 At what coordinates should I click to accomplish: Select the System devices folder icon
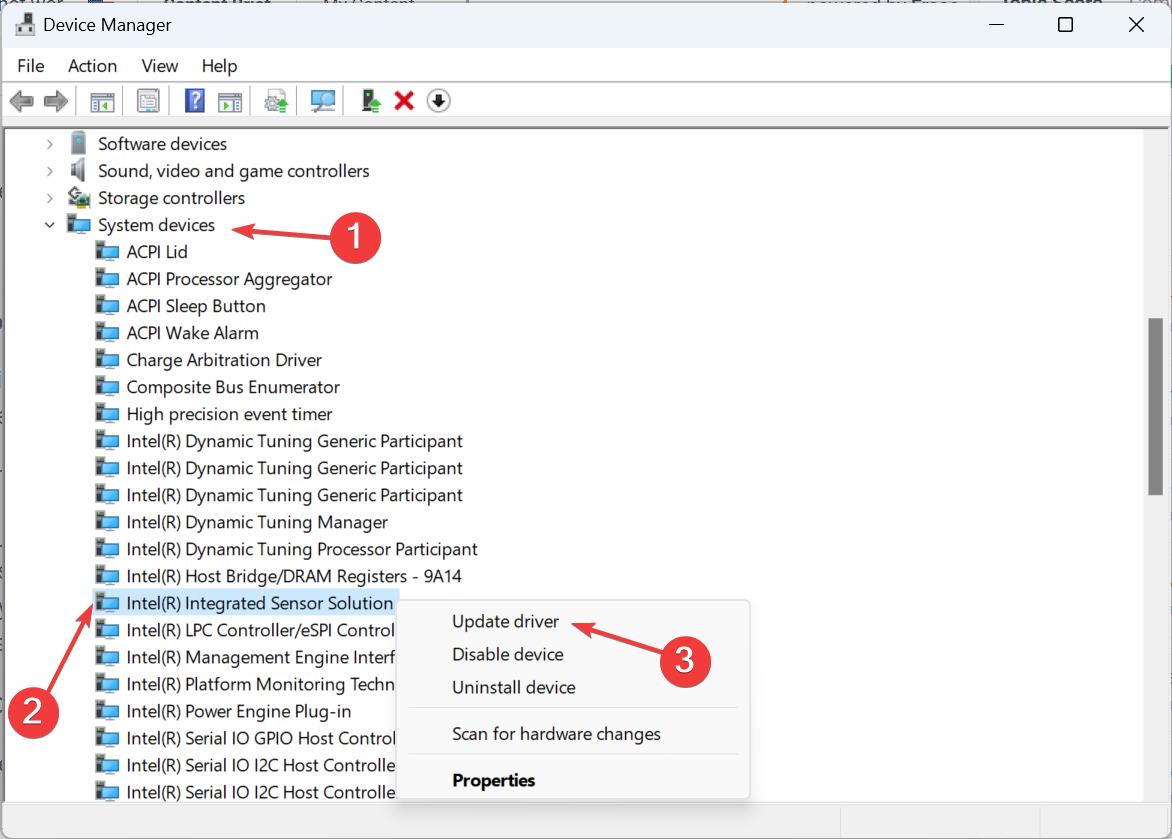pyautogui.click(x=78, y=224)
